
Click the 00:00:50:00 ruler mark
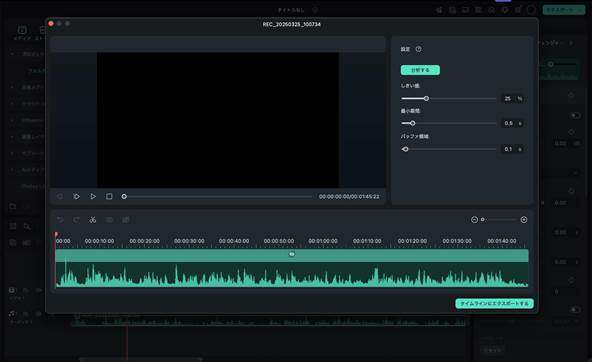[279, 241]
